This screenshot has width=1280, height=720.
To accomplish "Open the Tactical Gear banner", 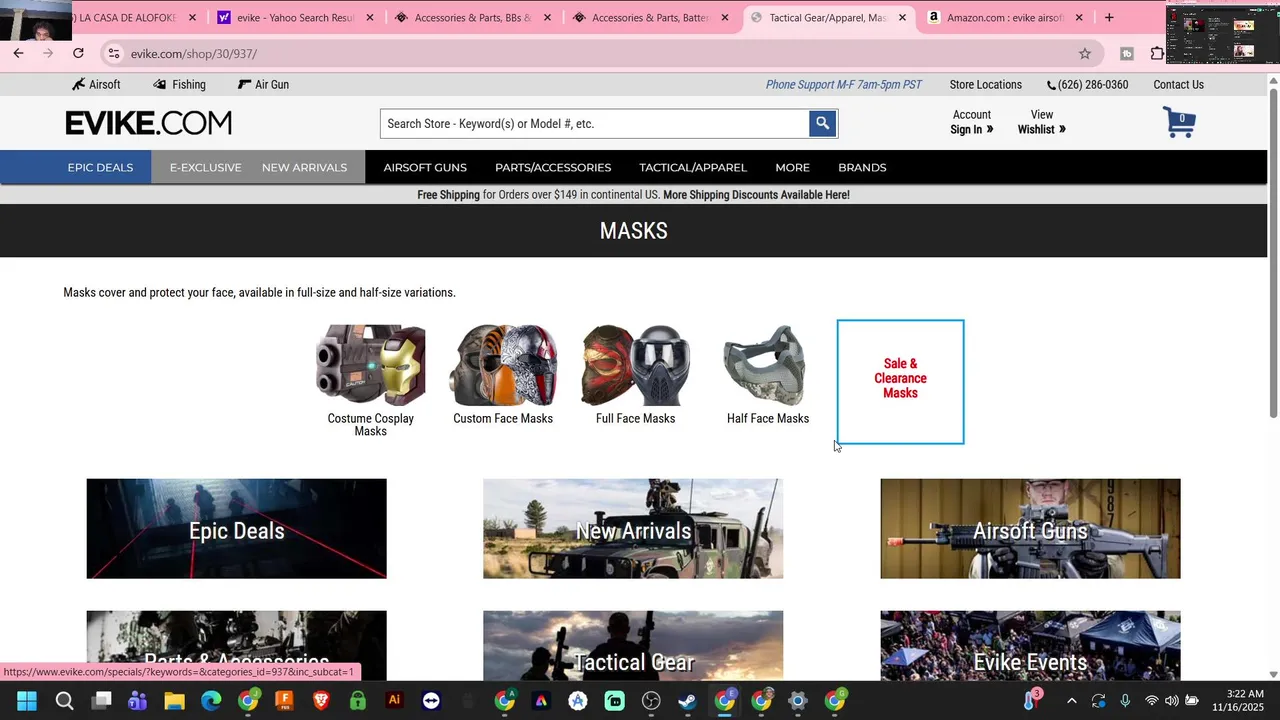I will (x=633, y=645).
